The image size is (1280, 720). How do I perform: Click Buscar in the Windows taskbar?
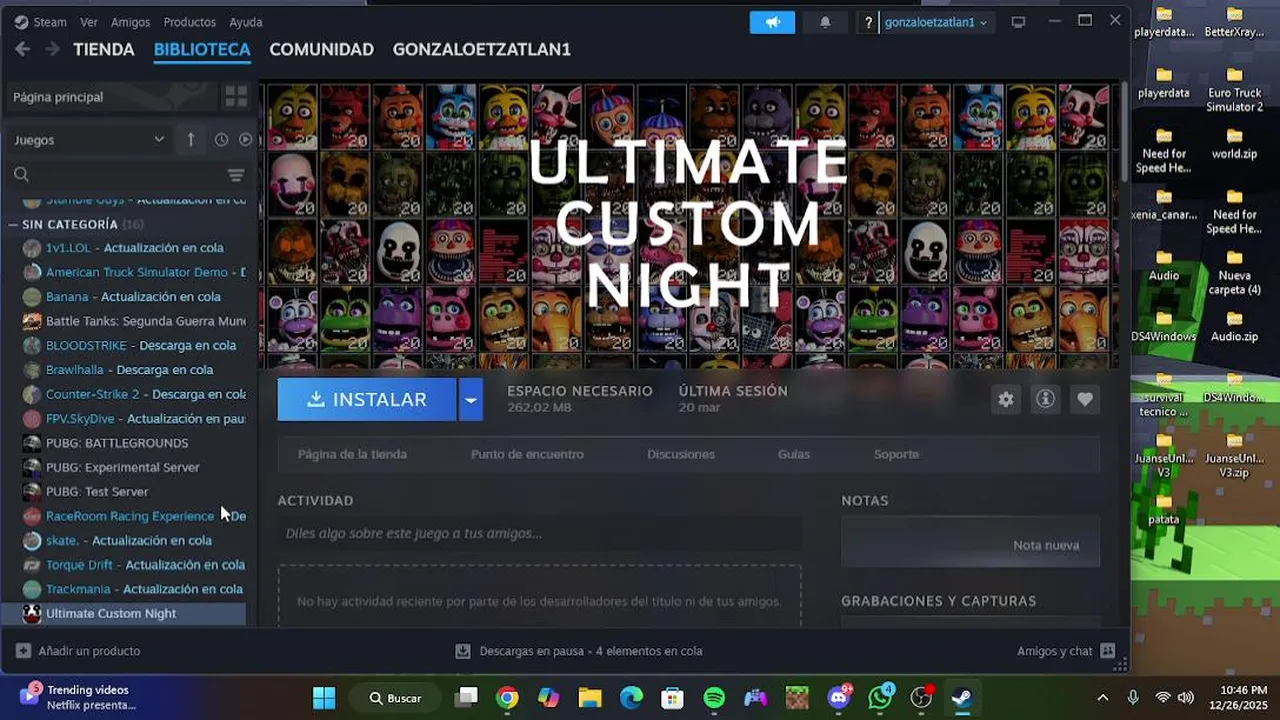click(395, 698)
